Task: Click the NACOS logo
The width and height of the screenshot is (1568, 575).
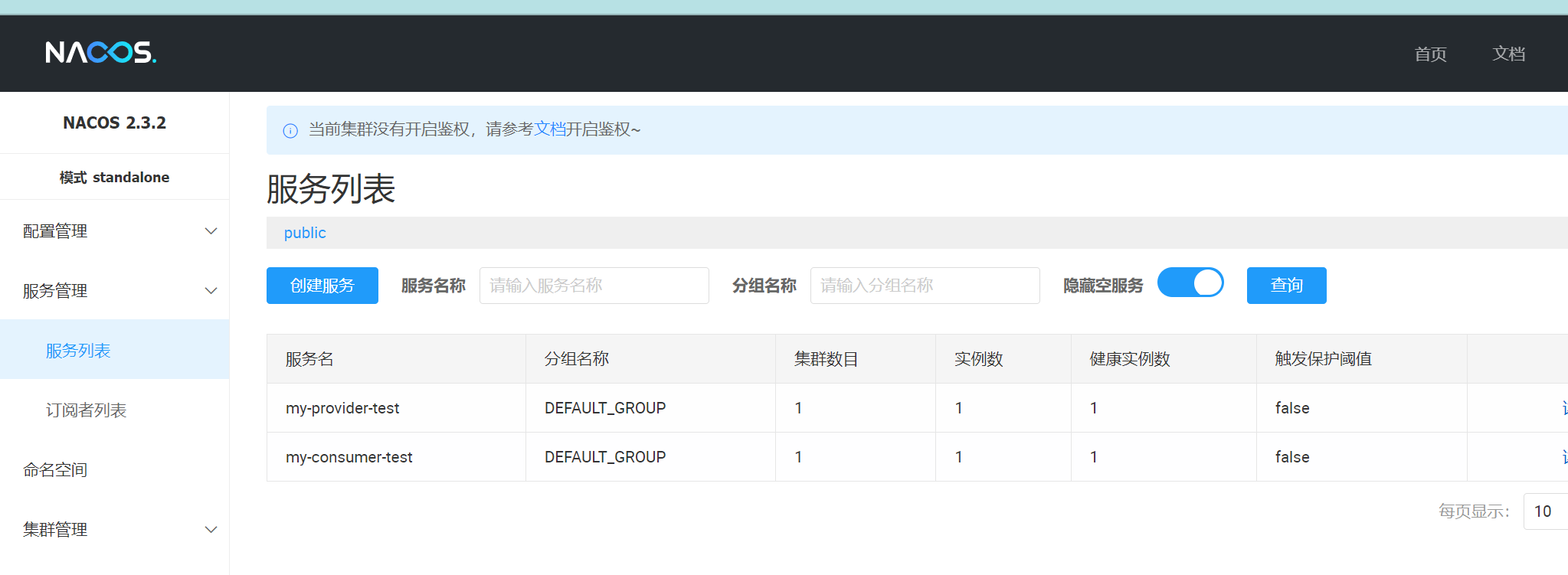Action: 100,53
